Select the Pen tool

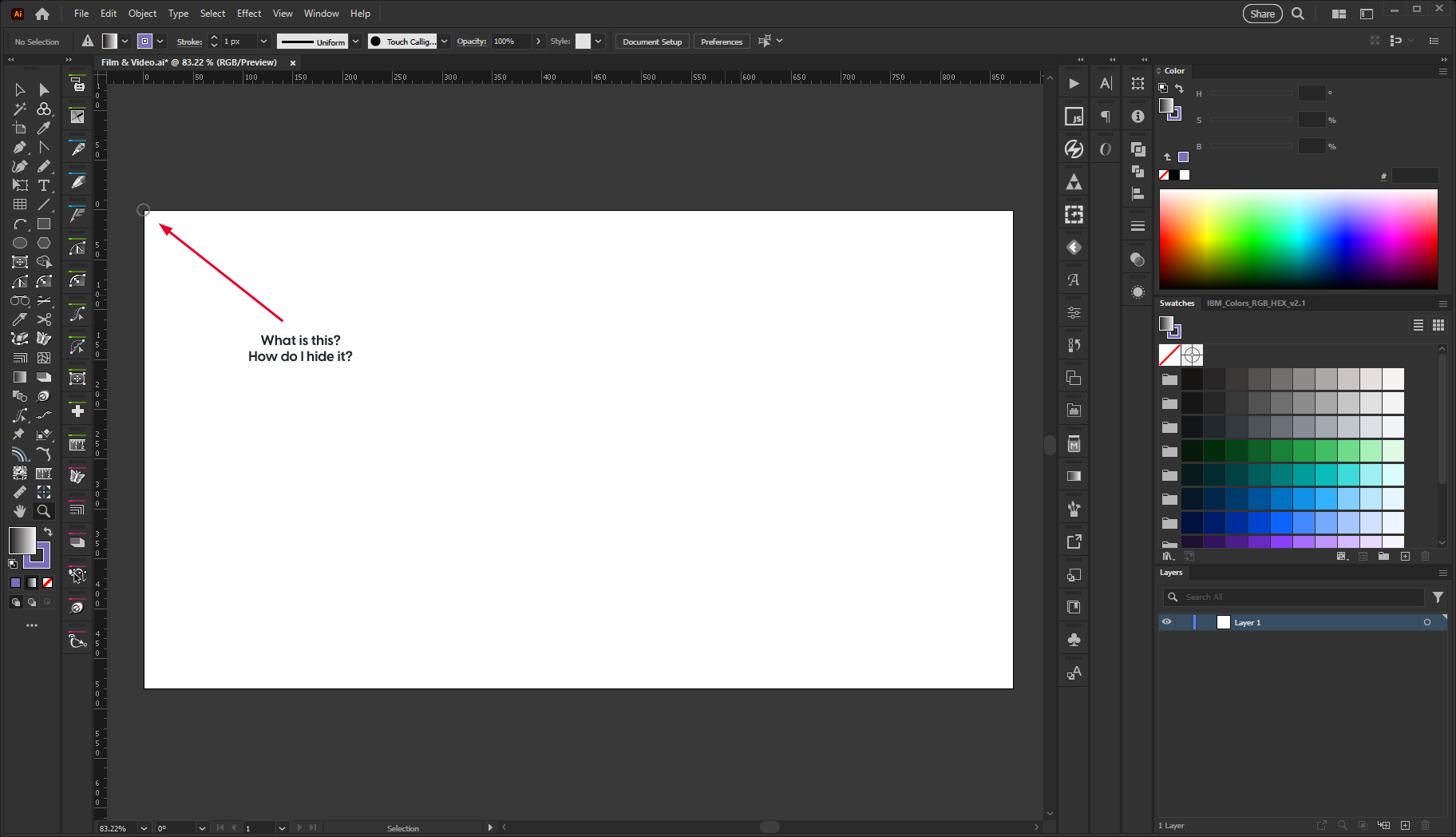pyautogui.click(x=20, y=147)
